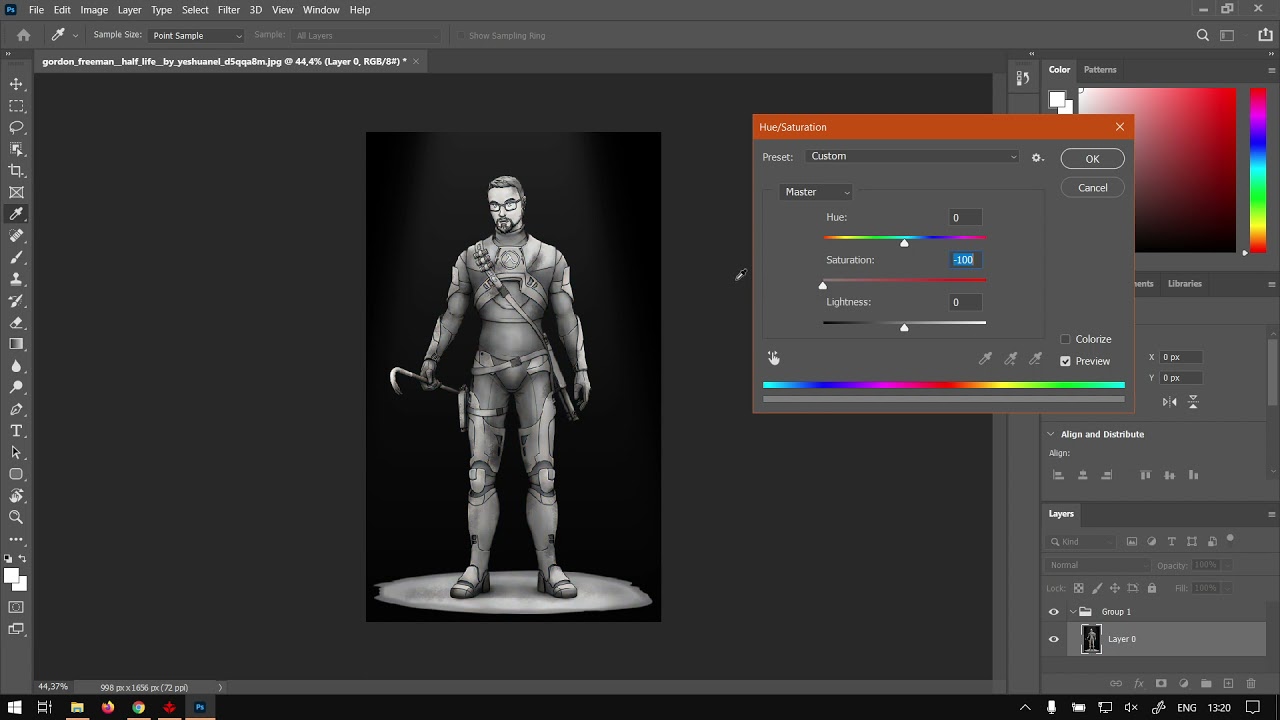Image resolution: width=1280 pixels, height=720 pixels.
Task: Open the Sample Size dropdown
Action: (196, 36)
